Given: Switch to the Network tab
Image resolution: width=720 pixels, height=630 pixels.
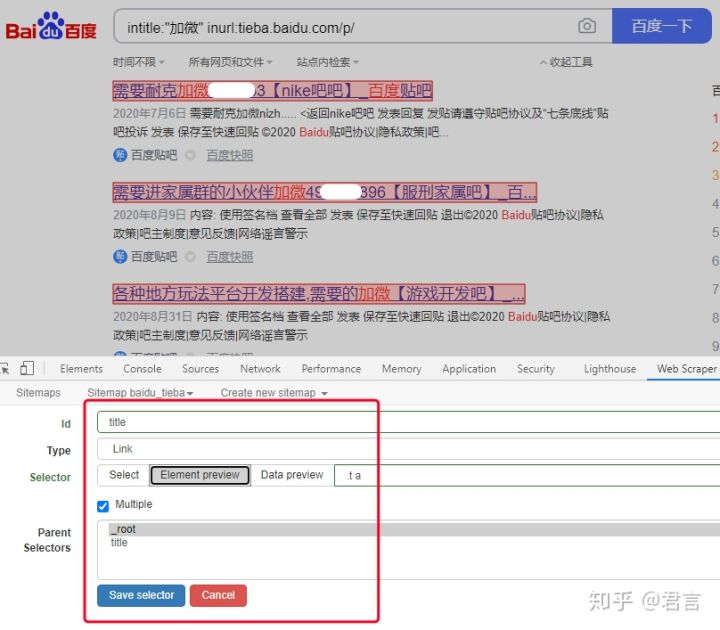Looking at the screenshot, I should 260,369.
